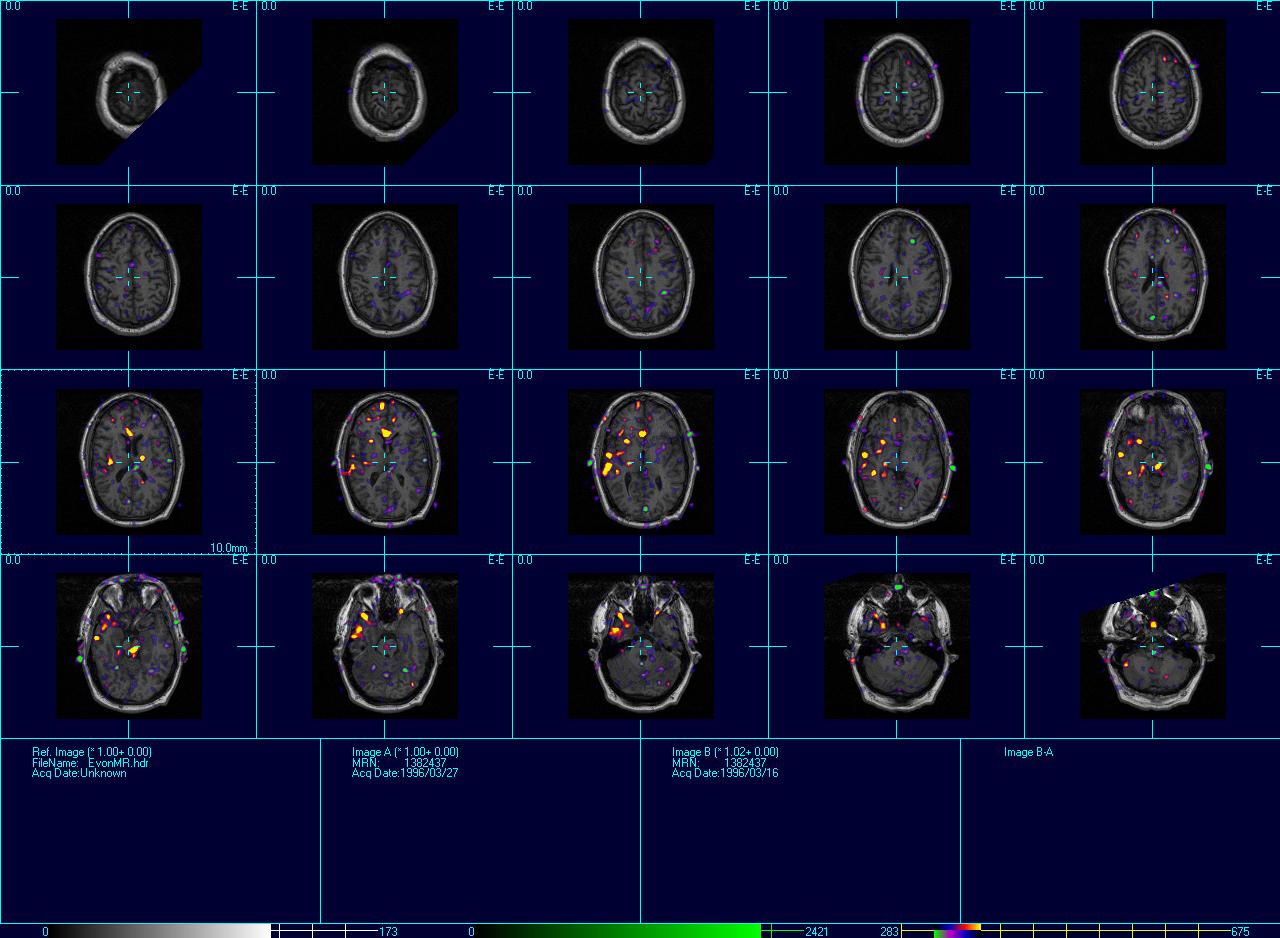Click the Image A info panel
1280x938 pixels.
[480, 830]
